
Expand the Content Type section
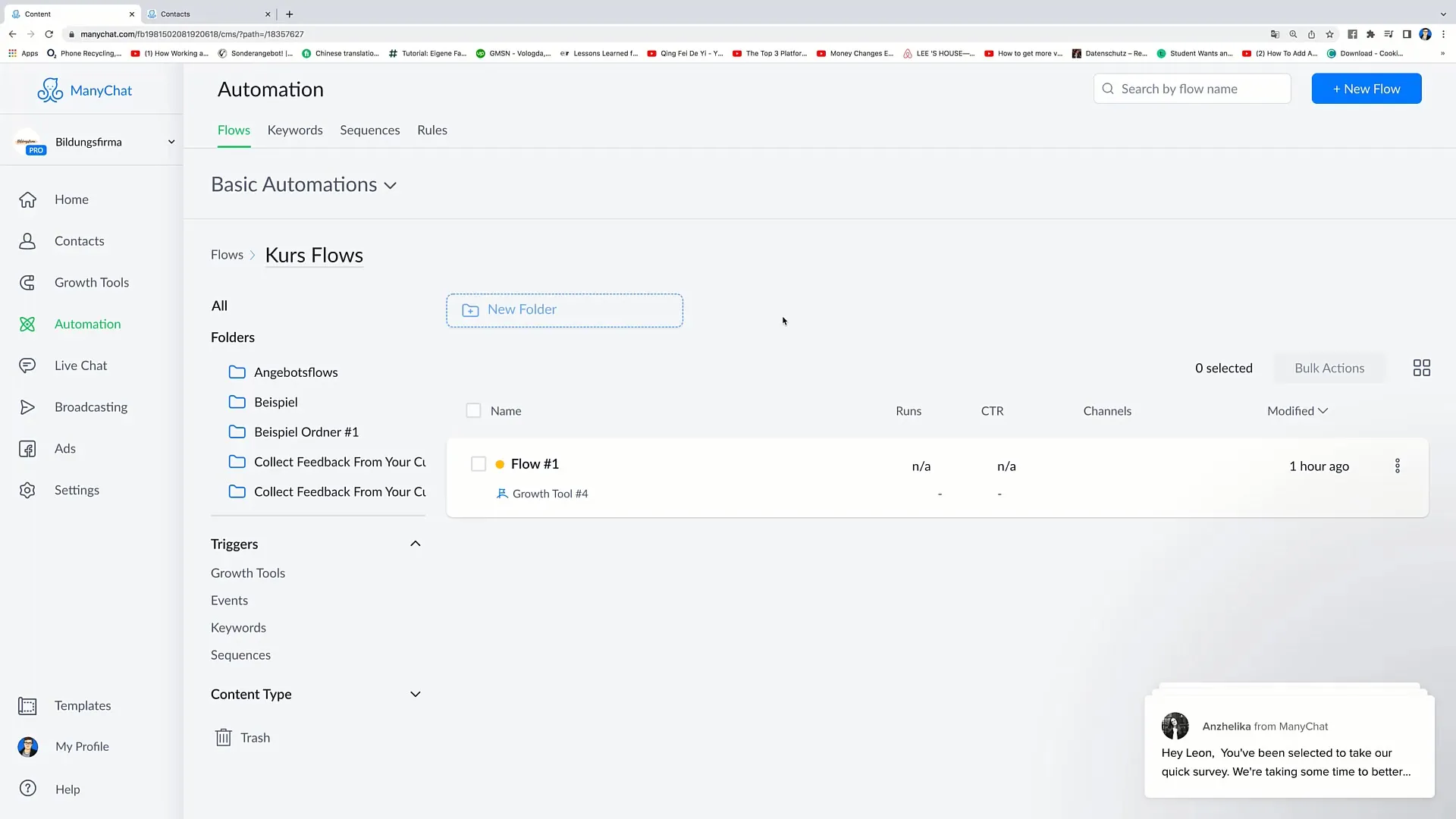(416, 694)
